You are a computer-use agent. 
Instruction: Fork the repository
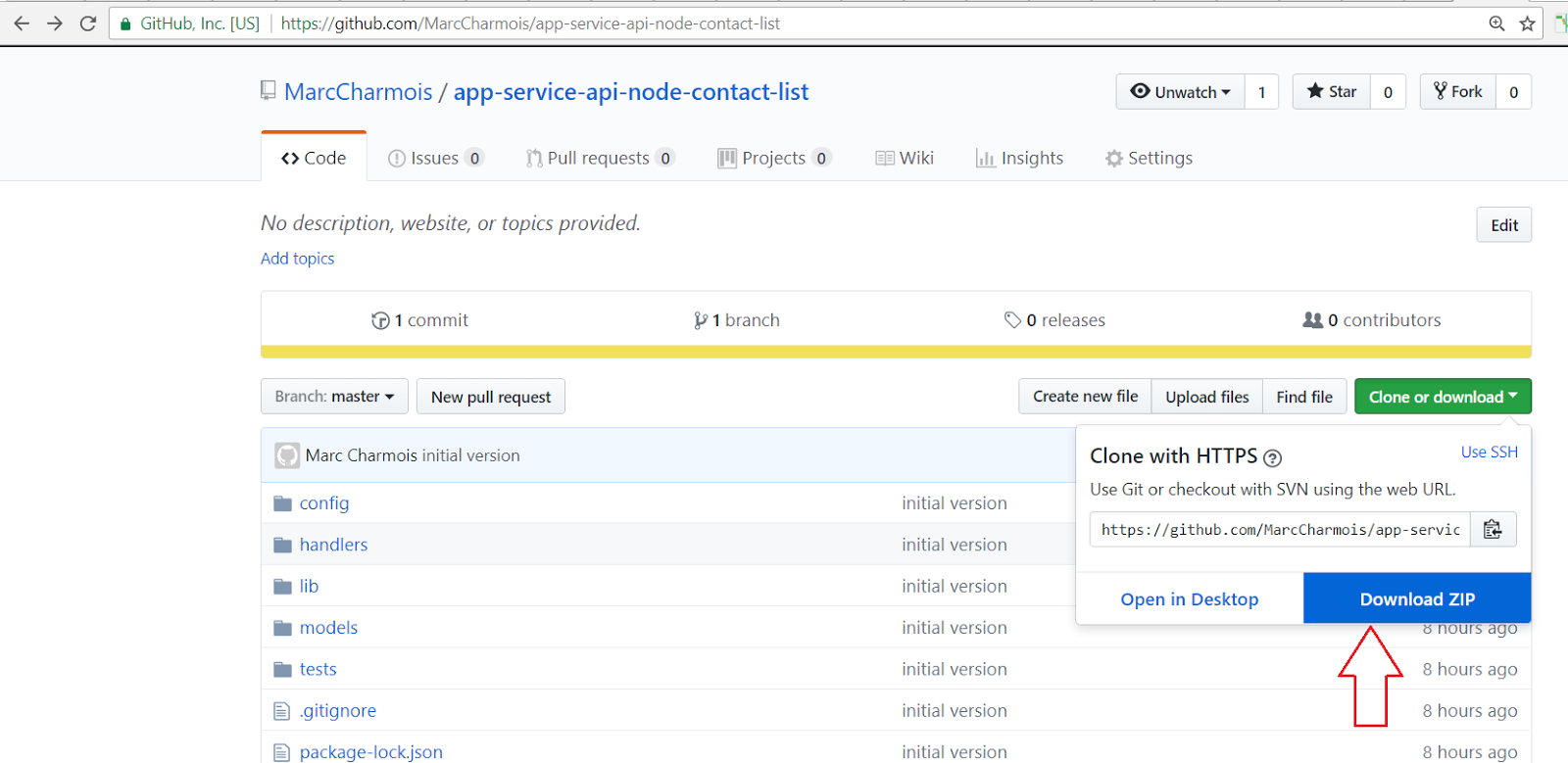click(1458, 92)
